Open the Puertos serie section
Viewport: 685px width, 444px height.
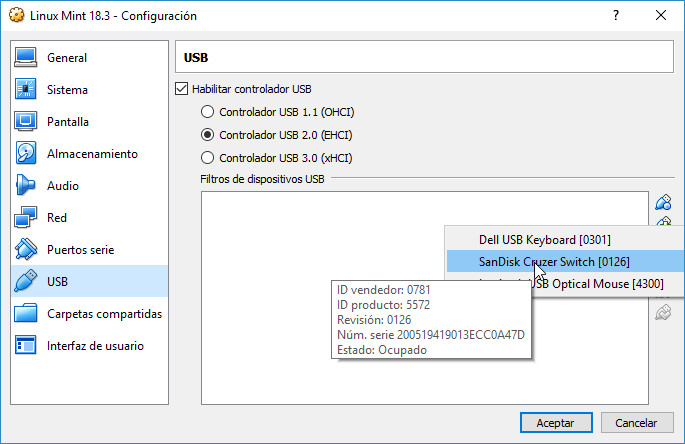pos(80,250)
